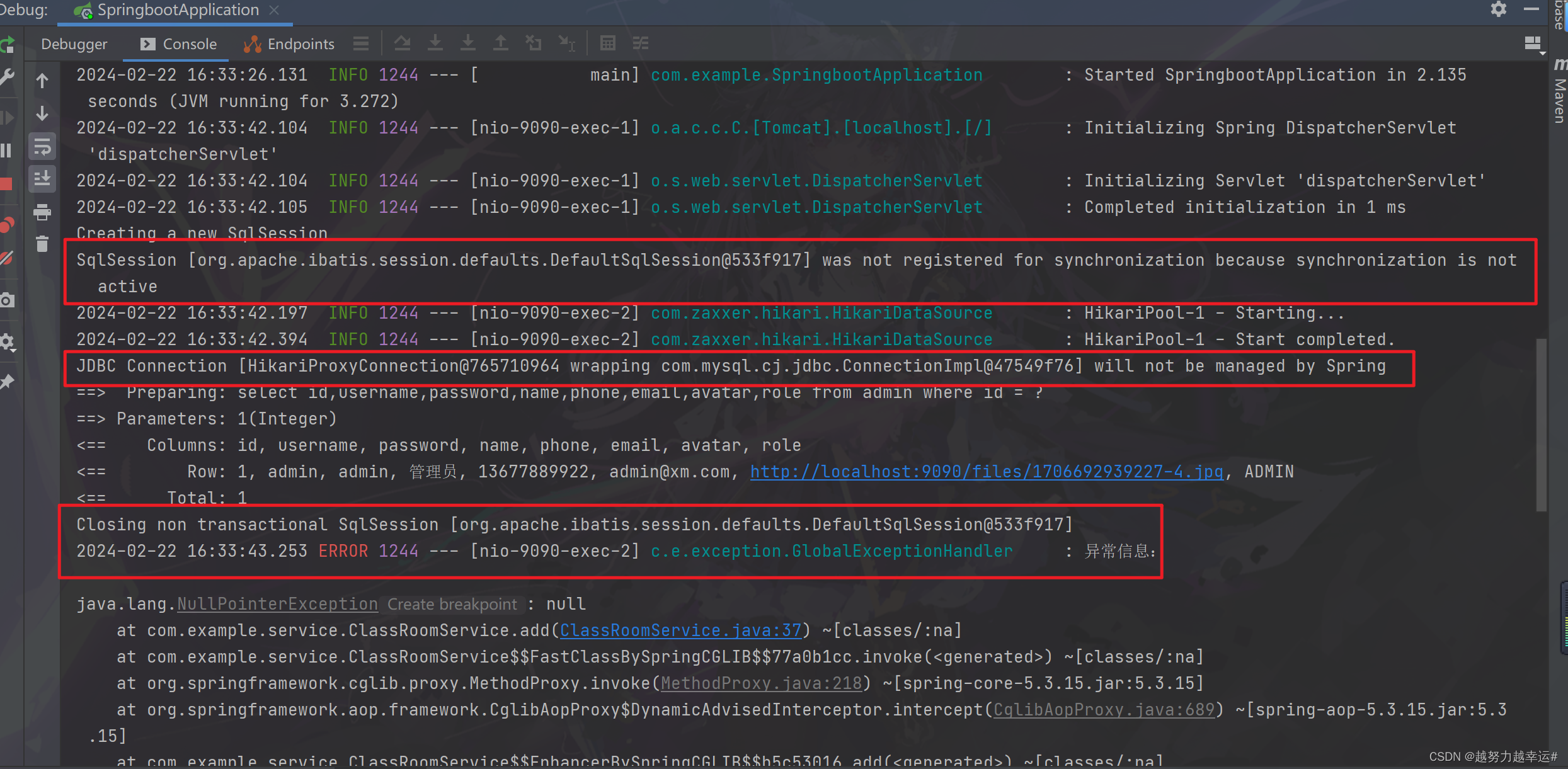Click the Drop Frame icon
Image resolution: width=1568 pixels, height=769 pixels.
coord(534,43)
